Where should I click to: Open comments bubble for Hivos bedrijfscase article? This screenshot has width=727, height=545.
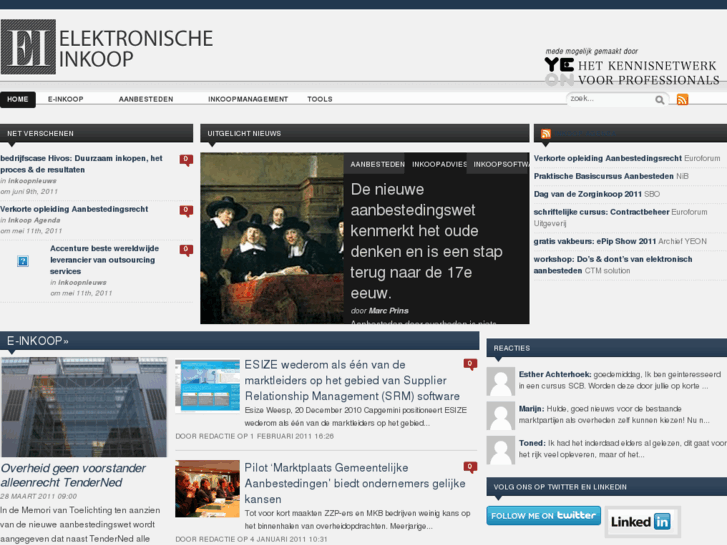(x=186, y=160)
